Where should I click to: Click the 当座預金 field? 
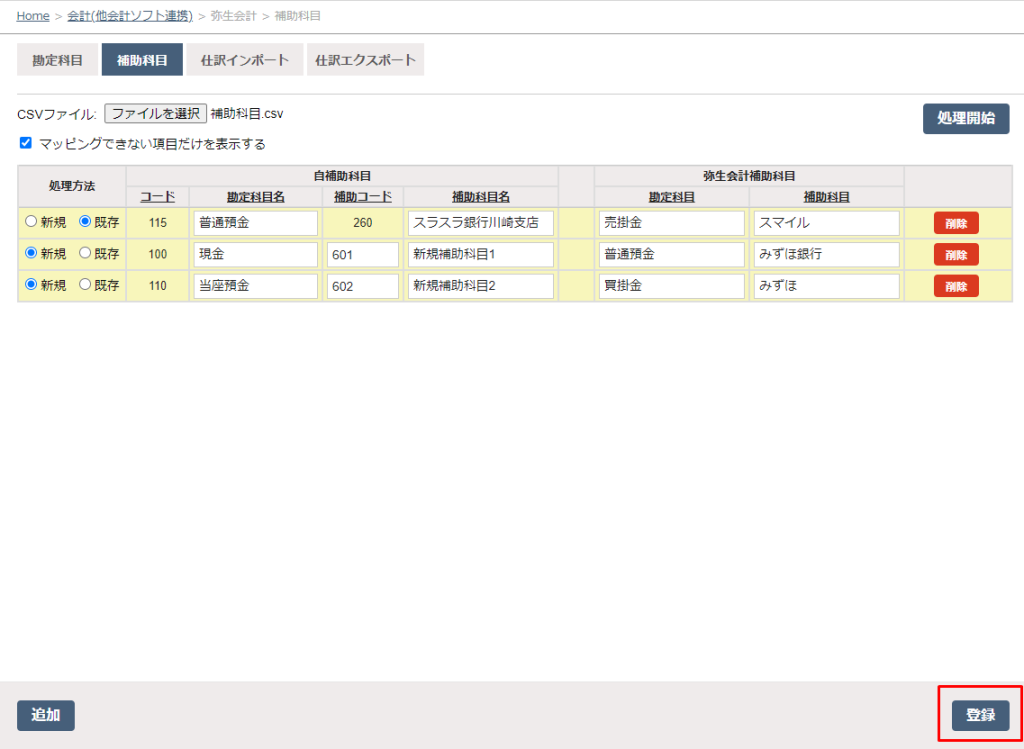(255, 285)
